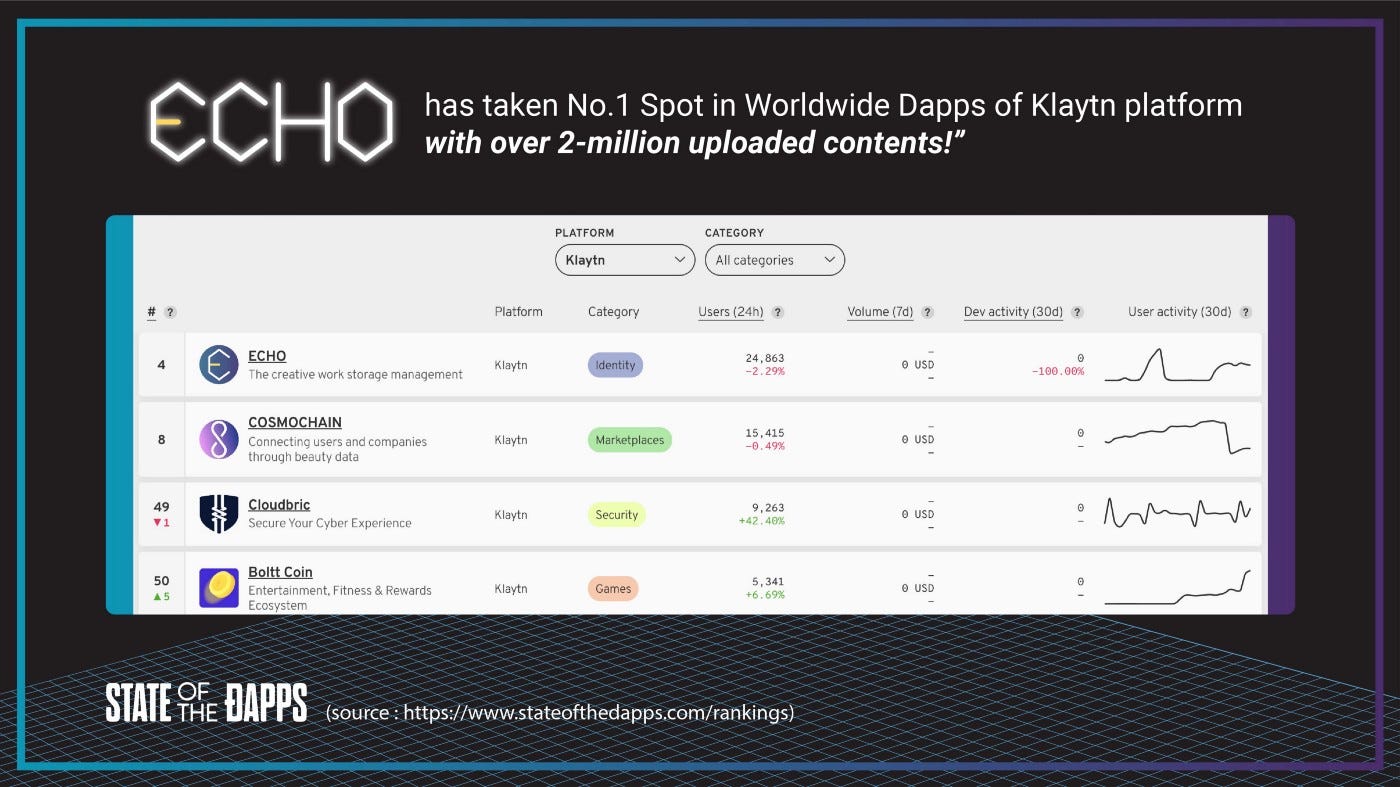Click the Category column header

tap(613, 312)
